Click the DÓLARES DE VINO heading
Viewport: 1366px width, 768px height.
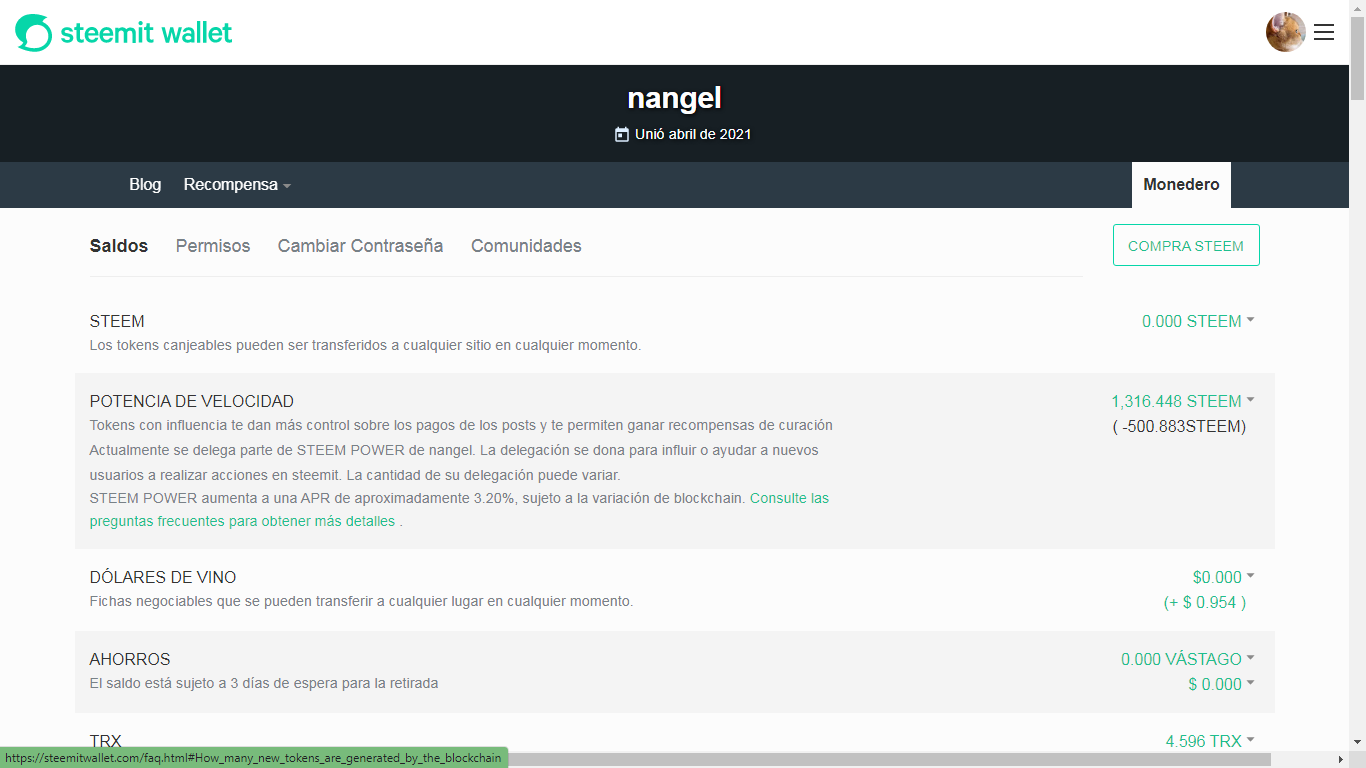tap(163, 577)
